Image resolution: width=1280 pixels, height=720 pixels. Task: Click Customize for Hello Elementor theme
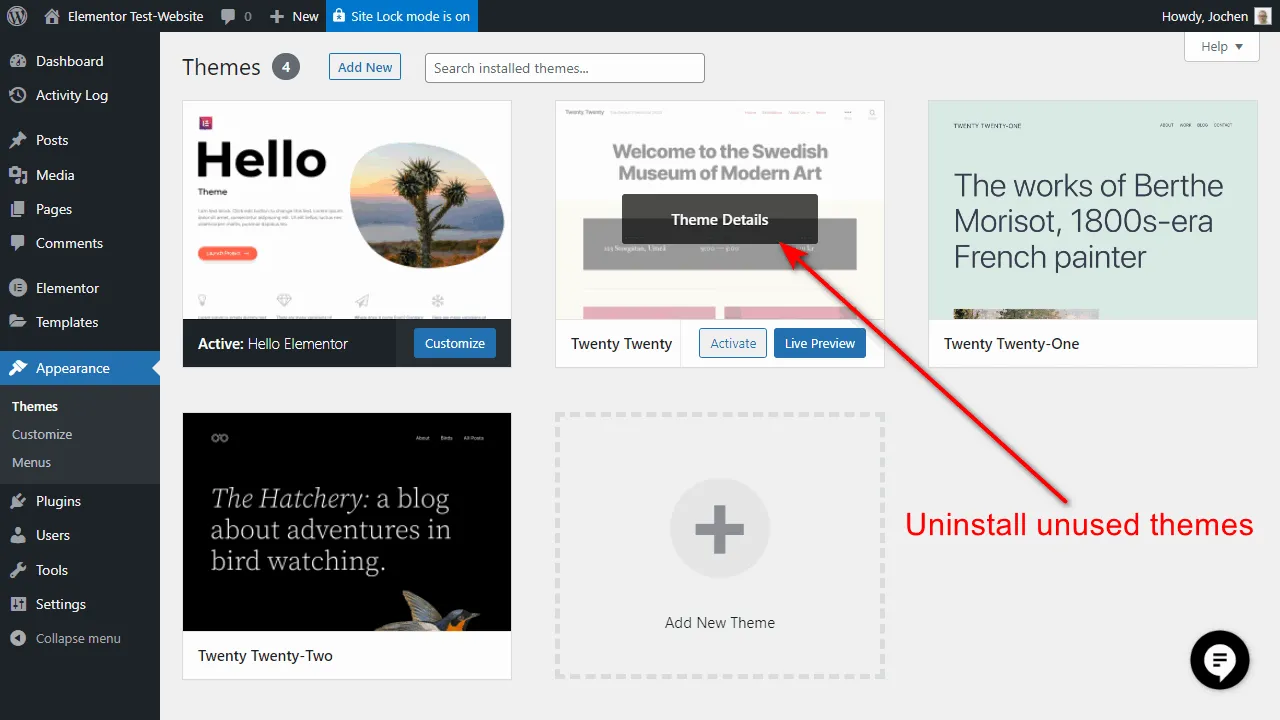click(455, 343)
